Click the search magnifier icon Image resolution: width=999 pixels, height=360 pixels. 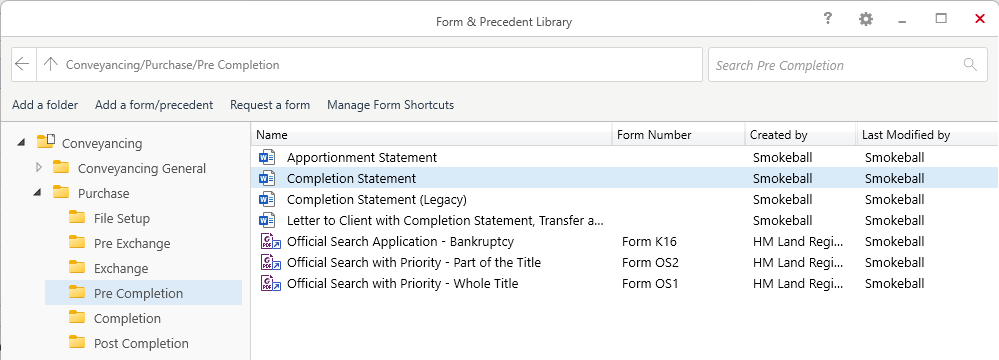[970, 64]
